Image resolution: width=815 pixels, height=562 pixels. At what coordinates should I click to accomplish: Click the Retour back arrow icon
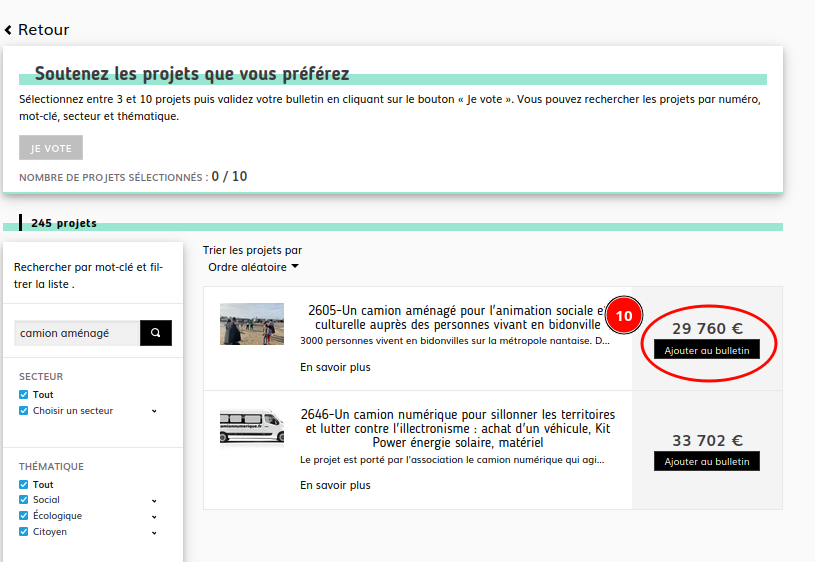(8, 30)
